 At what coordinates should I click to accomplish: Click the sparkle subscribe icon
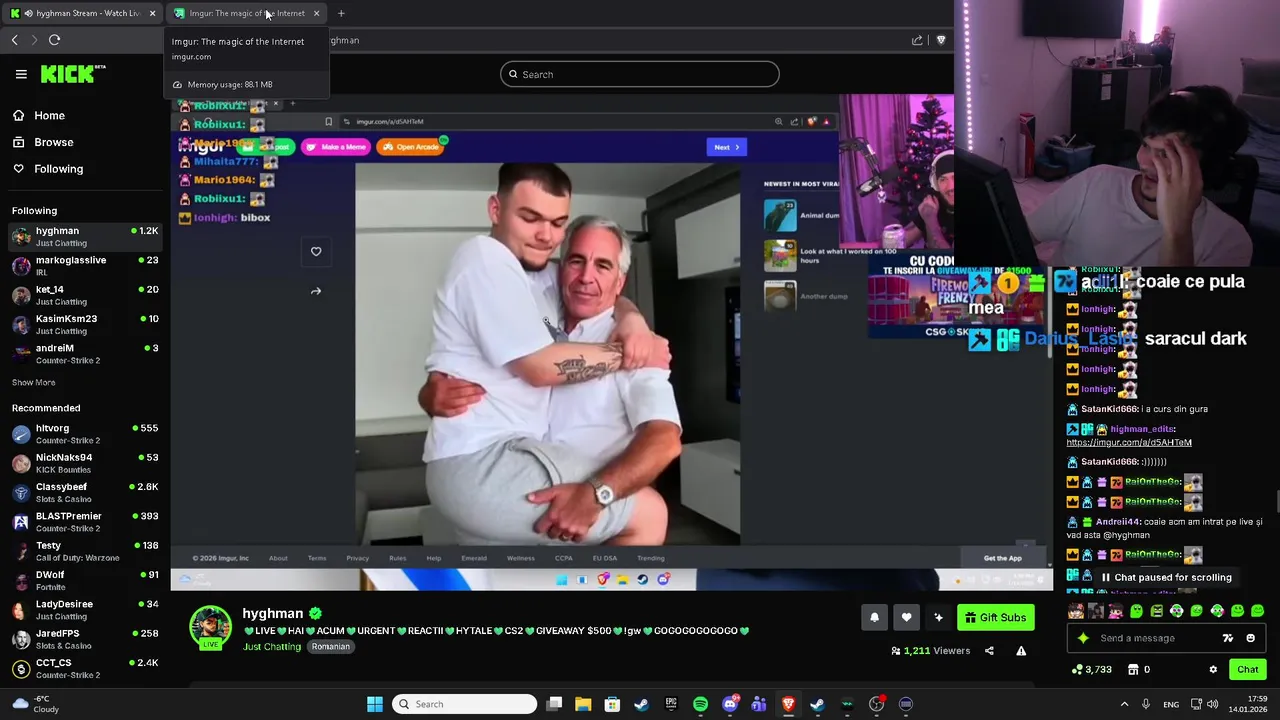click(938, 617)
